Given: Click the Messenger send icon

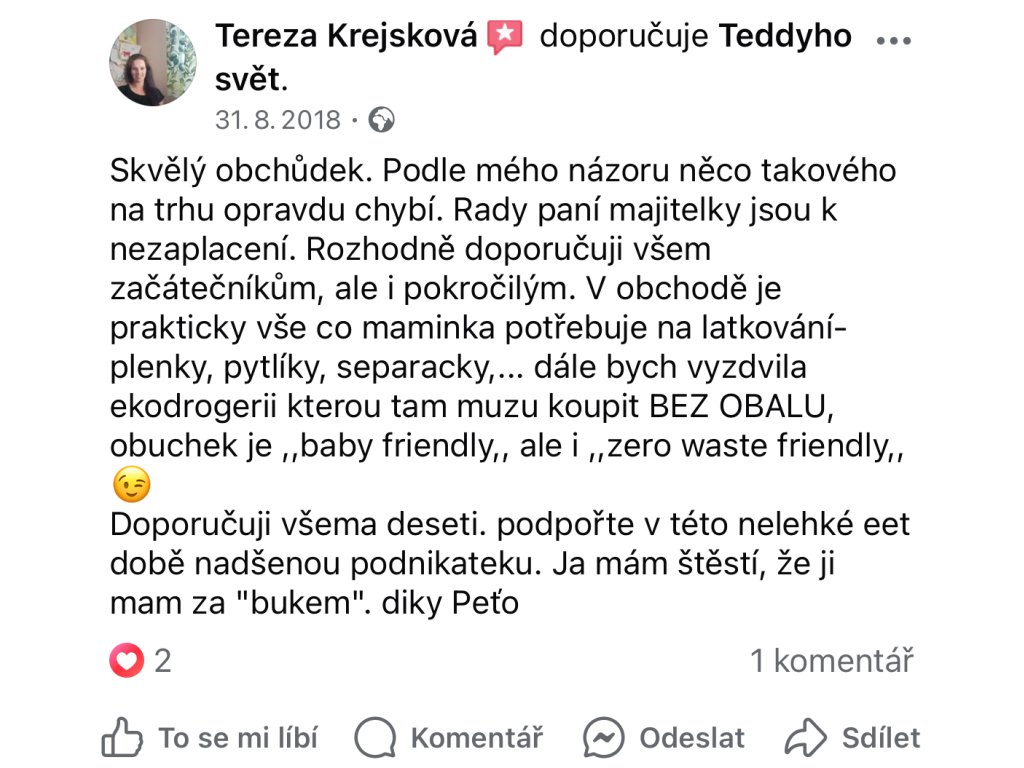Looking at the screenshot, I should (605, 738).
